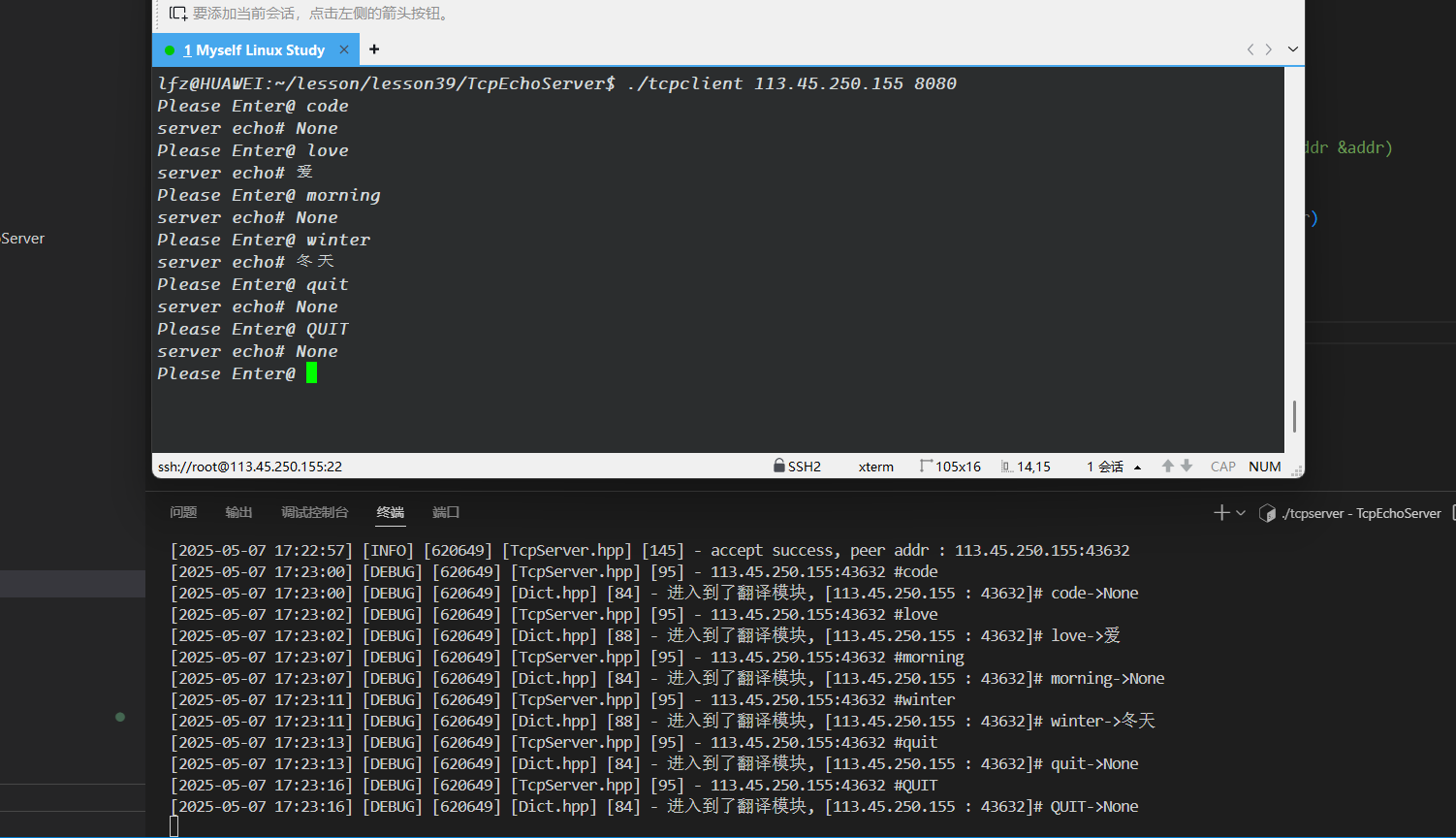Open a new Xshell session tab

tap(374, 49)
